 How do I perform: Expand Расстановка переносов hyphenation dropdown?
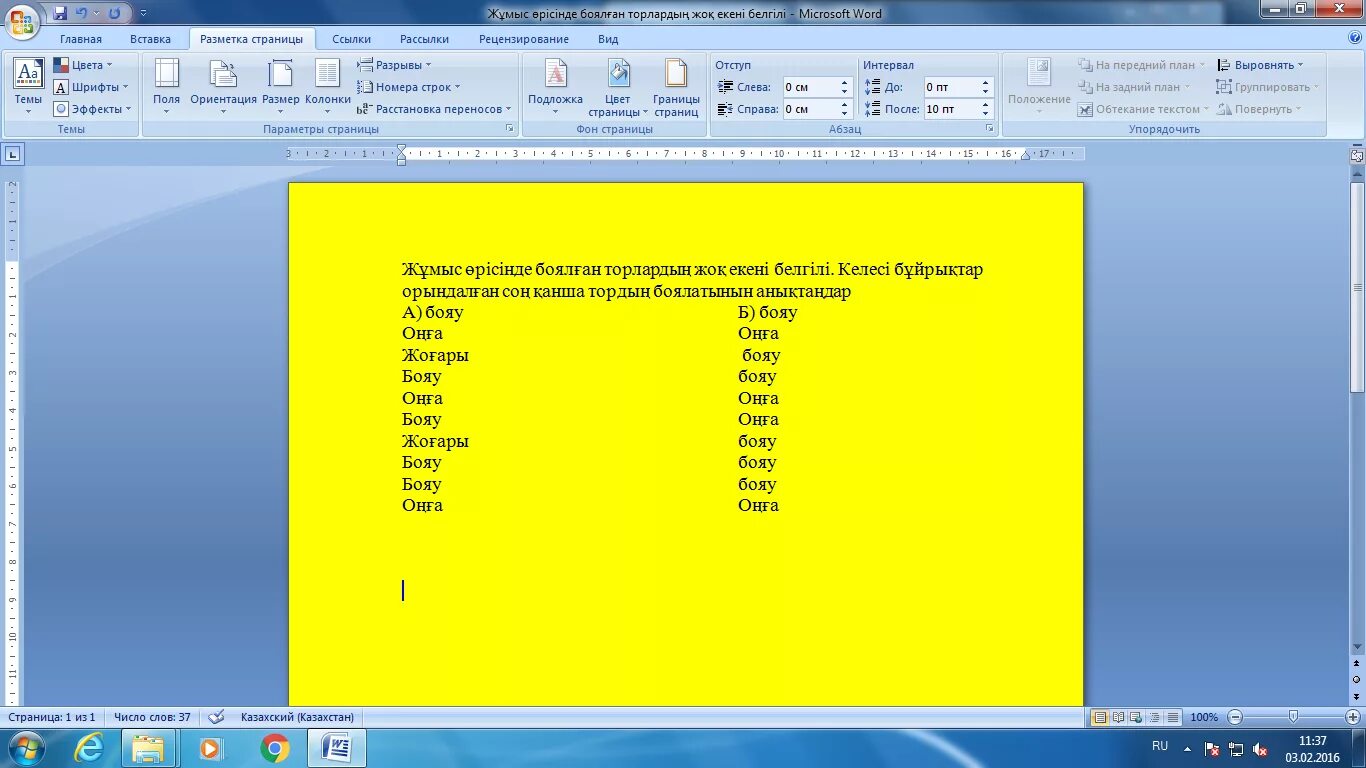pyautogui.click(x=435, y=109)
